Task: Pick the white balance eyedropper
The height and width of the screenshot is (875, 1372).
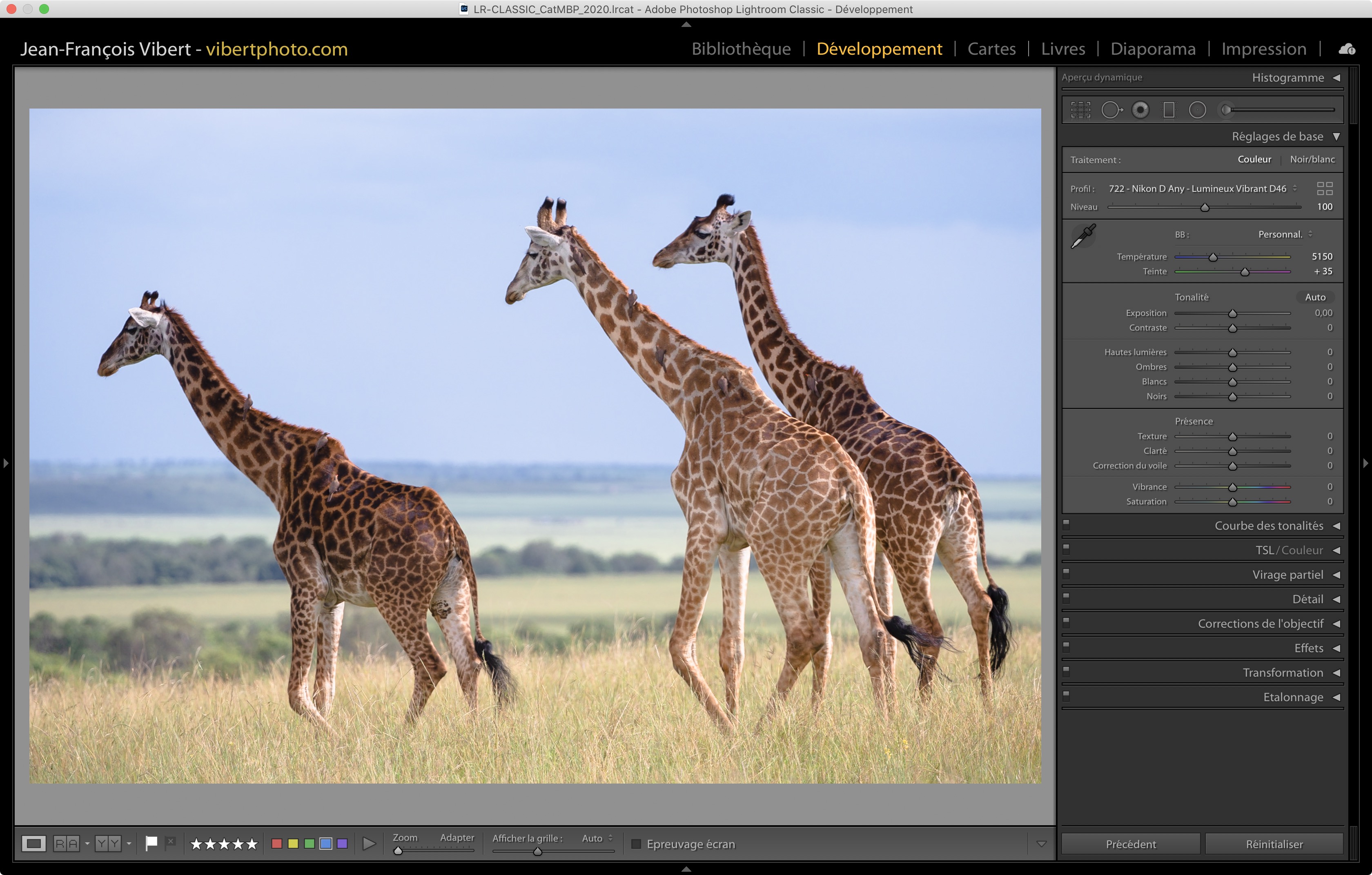Action: pyautogui.click(x=1083, y=235)
